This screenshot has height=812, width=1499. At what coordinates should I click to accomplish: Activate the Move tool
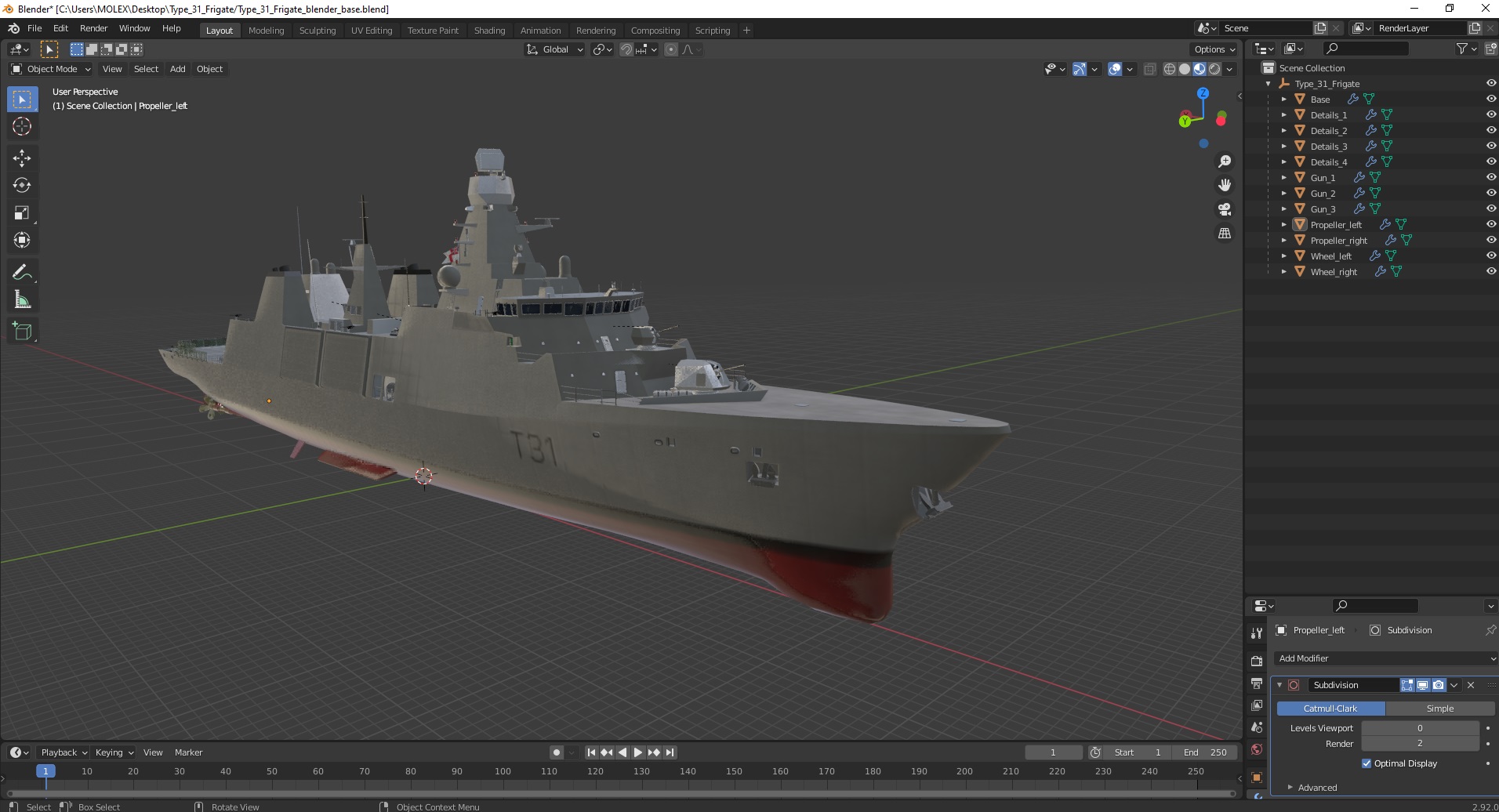pos(22,158)
